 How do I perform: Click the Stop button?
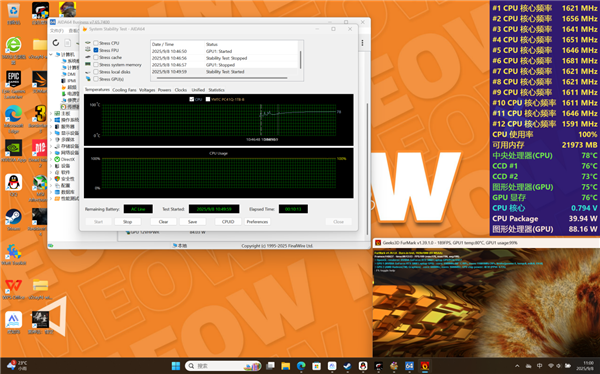point(127,222)
